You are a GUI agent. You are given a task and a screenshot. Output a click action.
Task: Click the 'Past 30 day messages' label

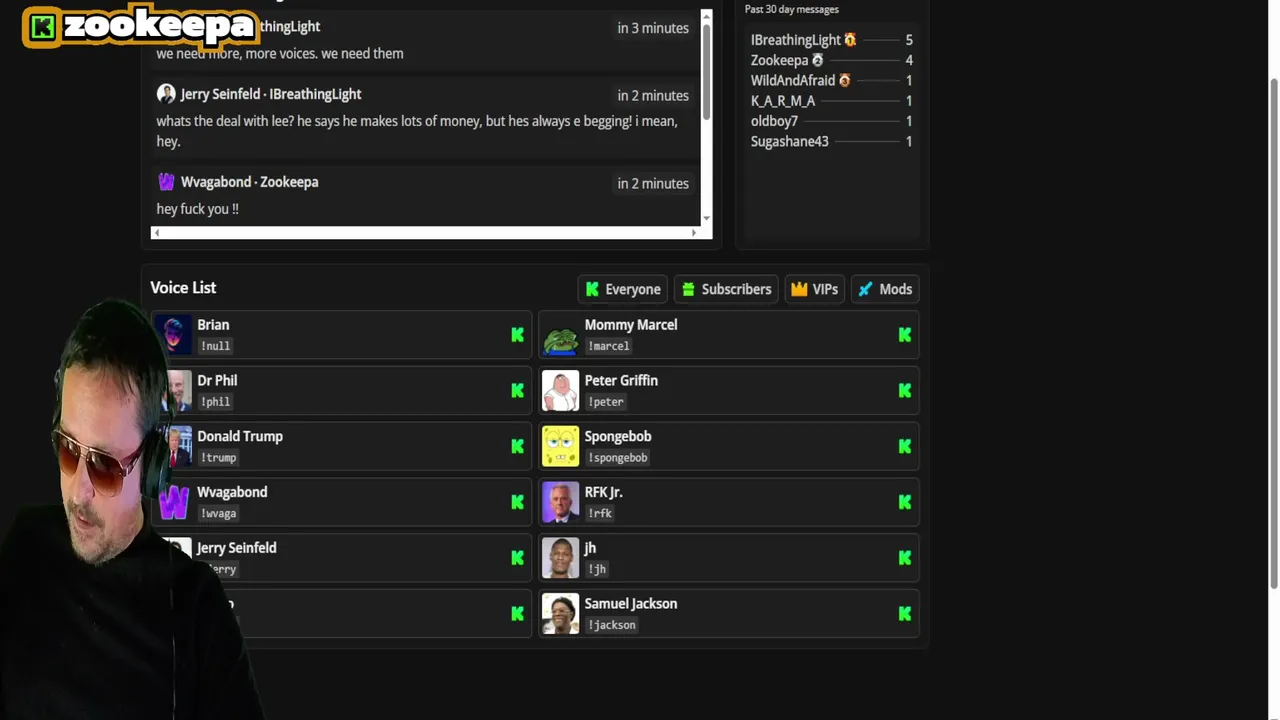pyautogui.click(x=791, y=9)
